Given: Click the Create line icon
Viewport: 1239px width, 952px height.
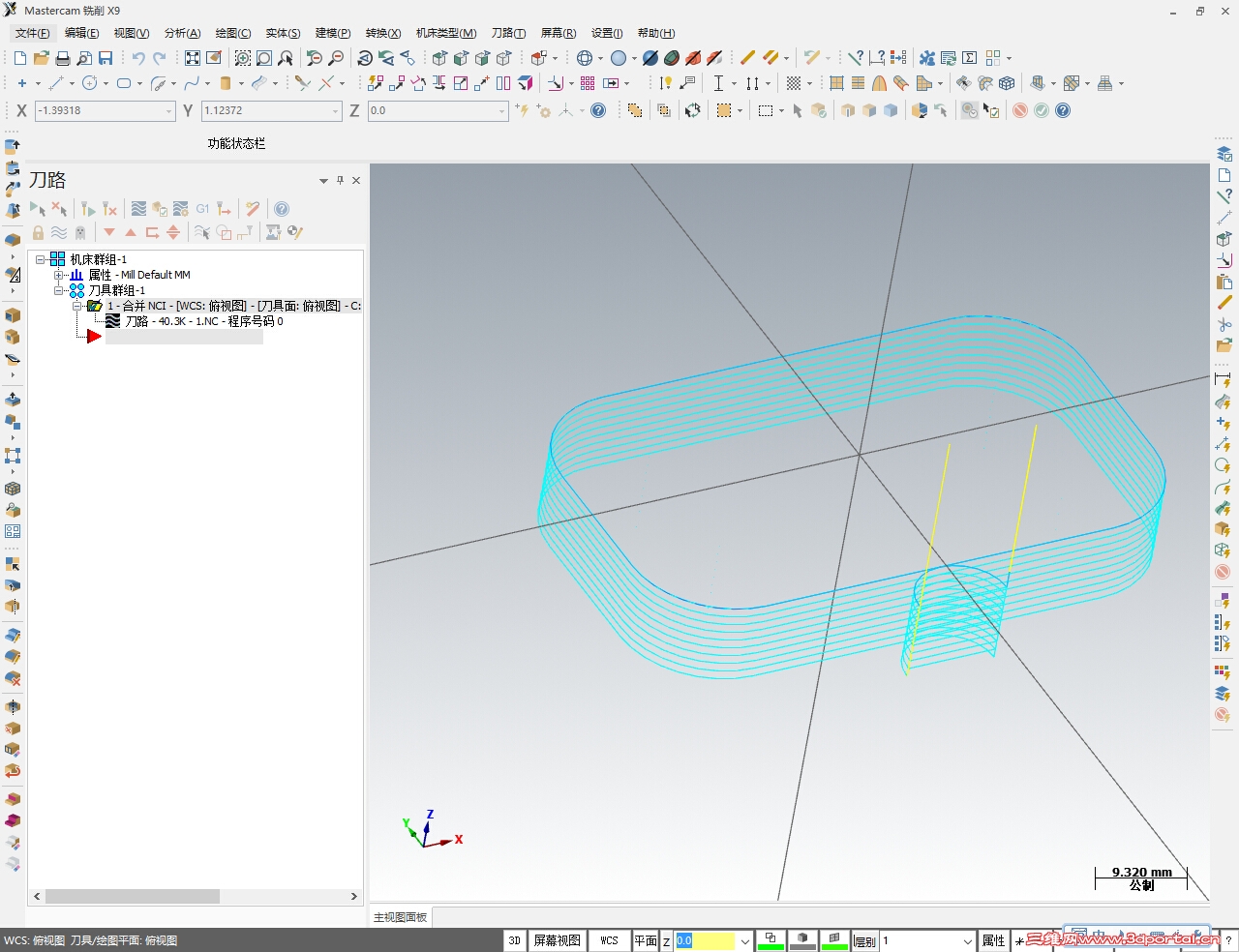Looking at the screenshot, I should [x=55, y=83].
